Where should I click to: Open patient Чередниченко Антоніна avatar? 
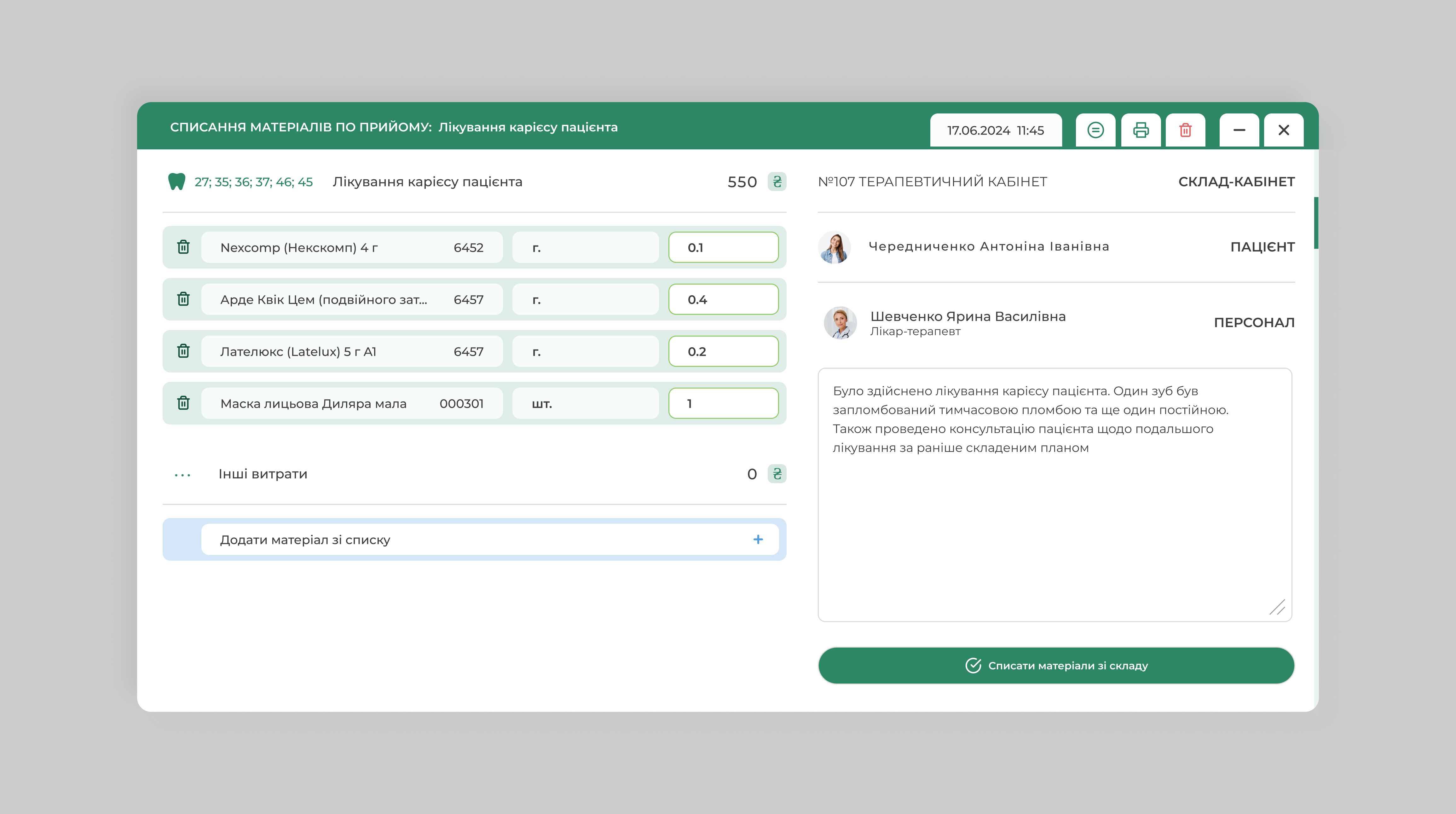[x=834, y=247]
